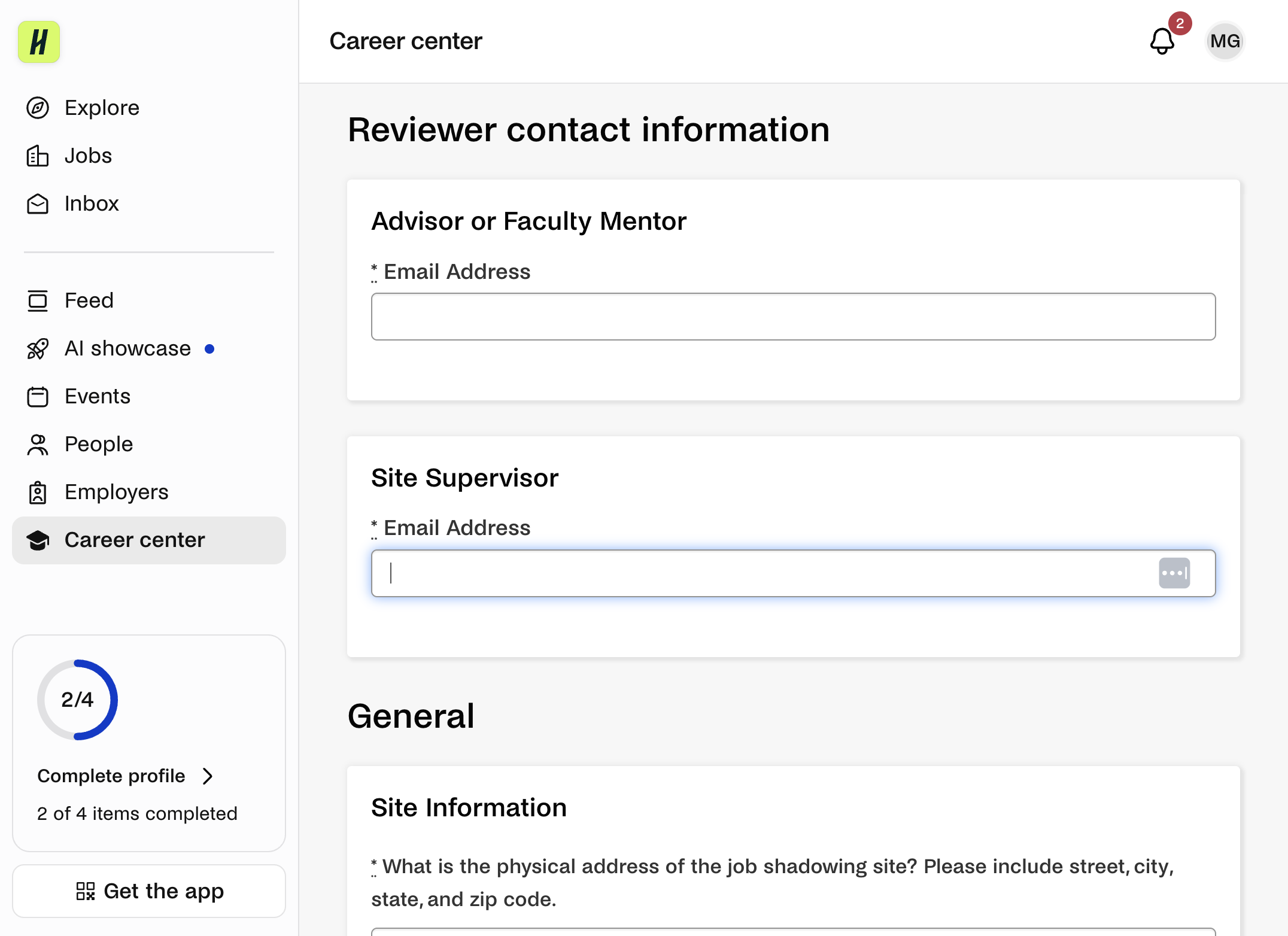The height and width of the screenshot is (936, 1288).
Task: Click the Feed icon
Action: (x=38, y=300)
